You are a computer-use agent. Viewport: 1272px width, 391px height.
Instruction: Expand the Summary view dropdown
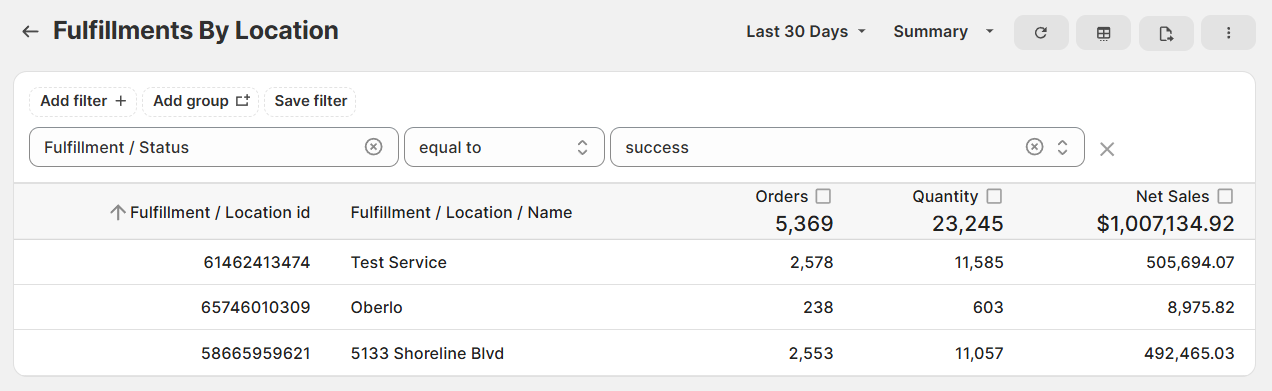pyautogui.click(x=944, y=32)
